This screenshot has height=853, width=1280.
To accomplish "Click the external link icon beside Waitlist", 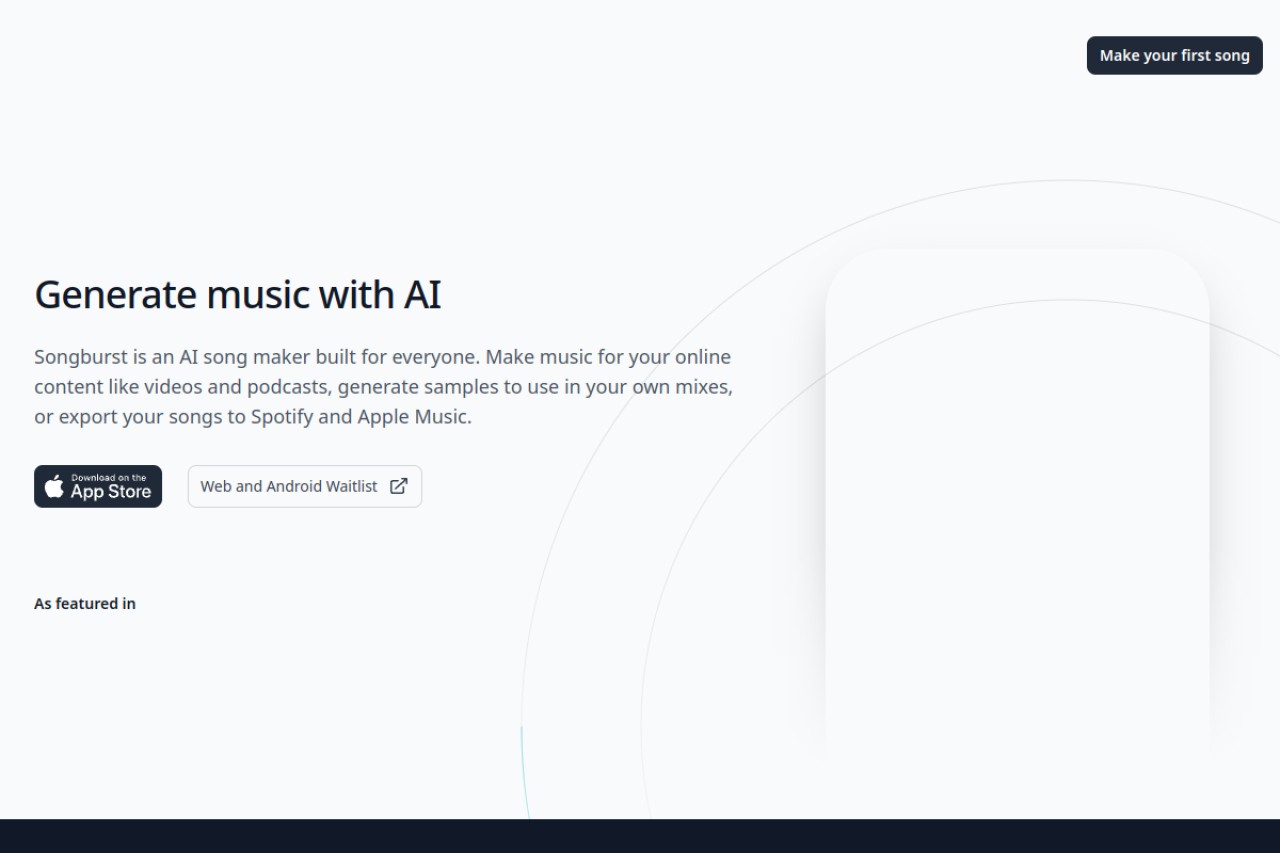I will coord(398,486).
